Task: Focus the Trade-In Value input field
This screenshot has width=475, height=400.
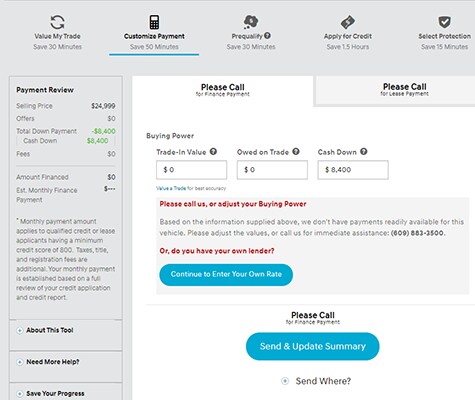Action: [x=191, y=170]
